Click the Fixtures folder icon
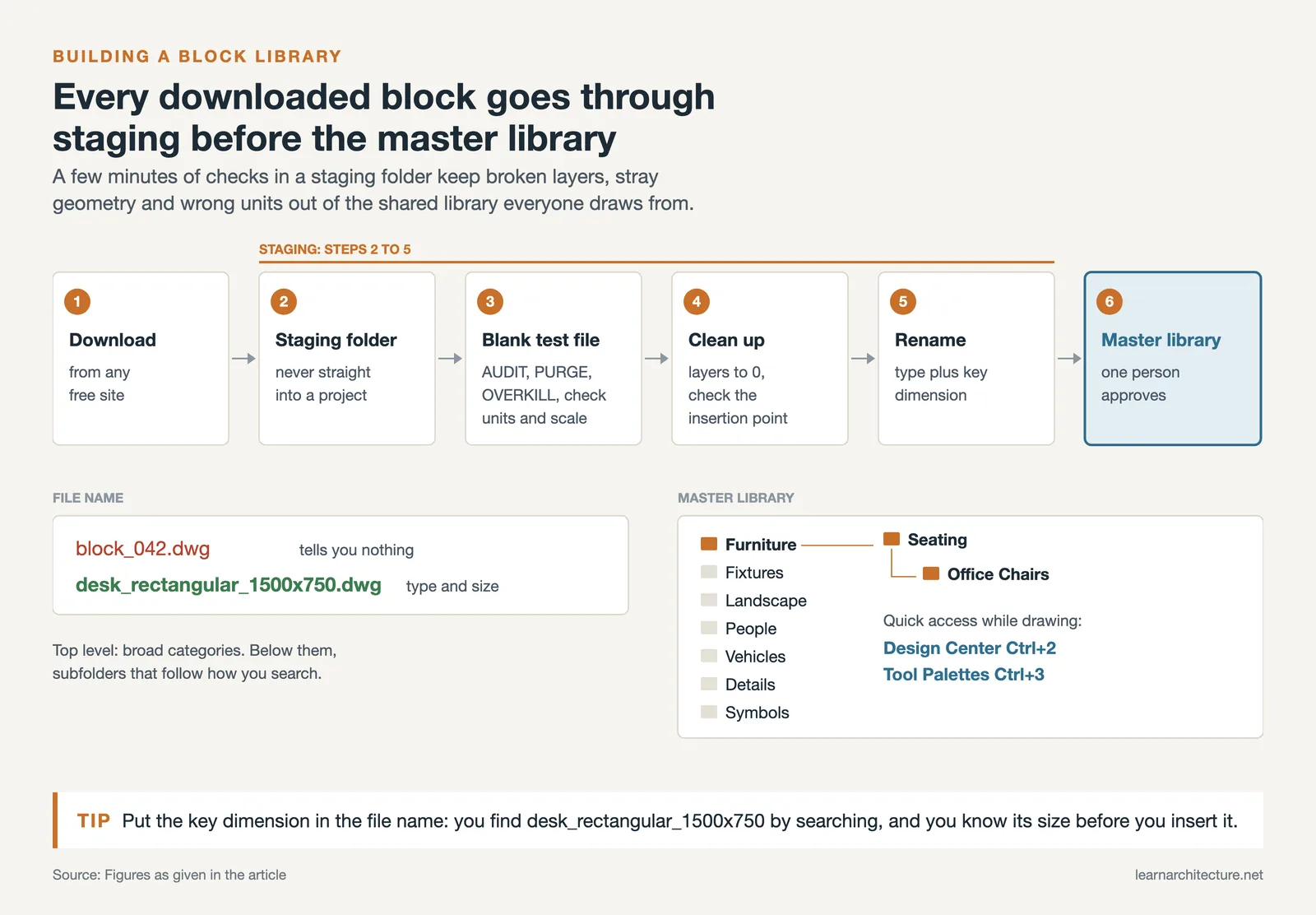The width and height of the screenshot is (1316, 915). click(709, 572)
